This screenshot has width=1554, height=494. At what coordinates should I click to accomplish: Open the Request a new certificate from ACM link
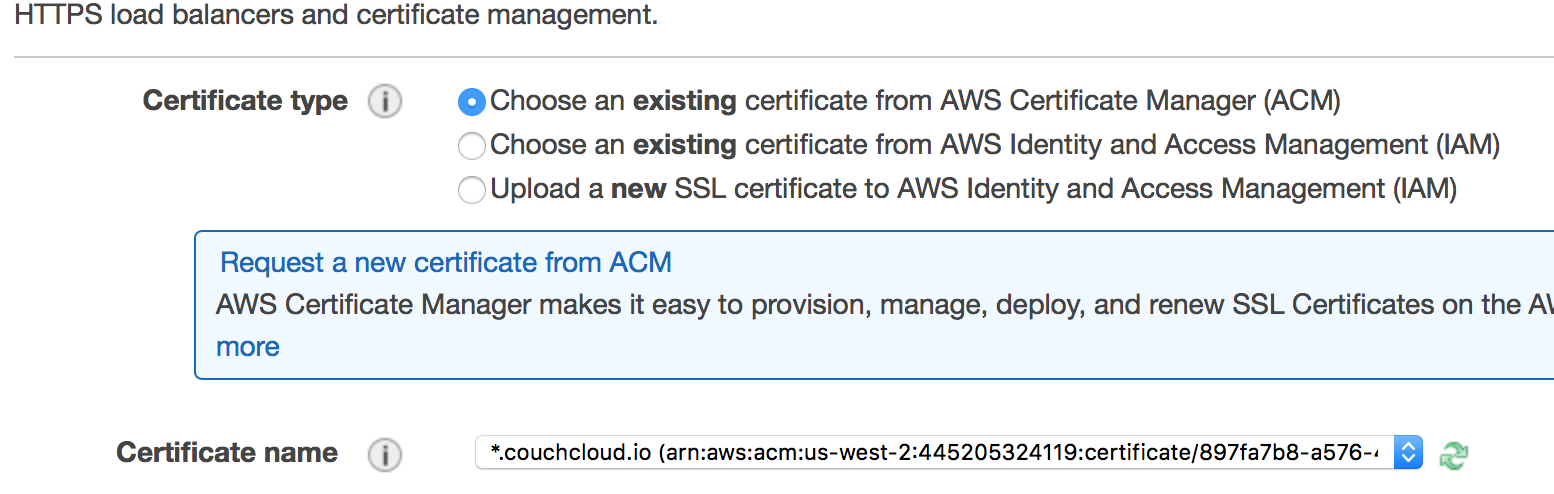(446, 263)
